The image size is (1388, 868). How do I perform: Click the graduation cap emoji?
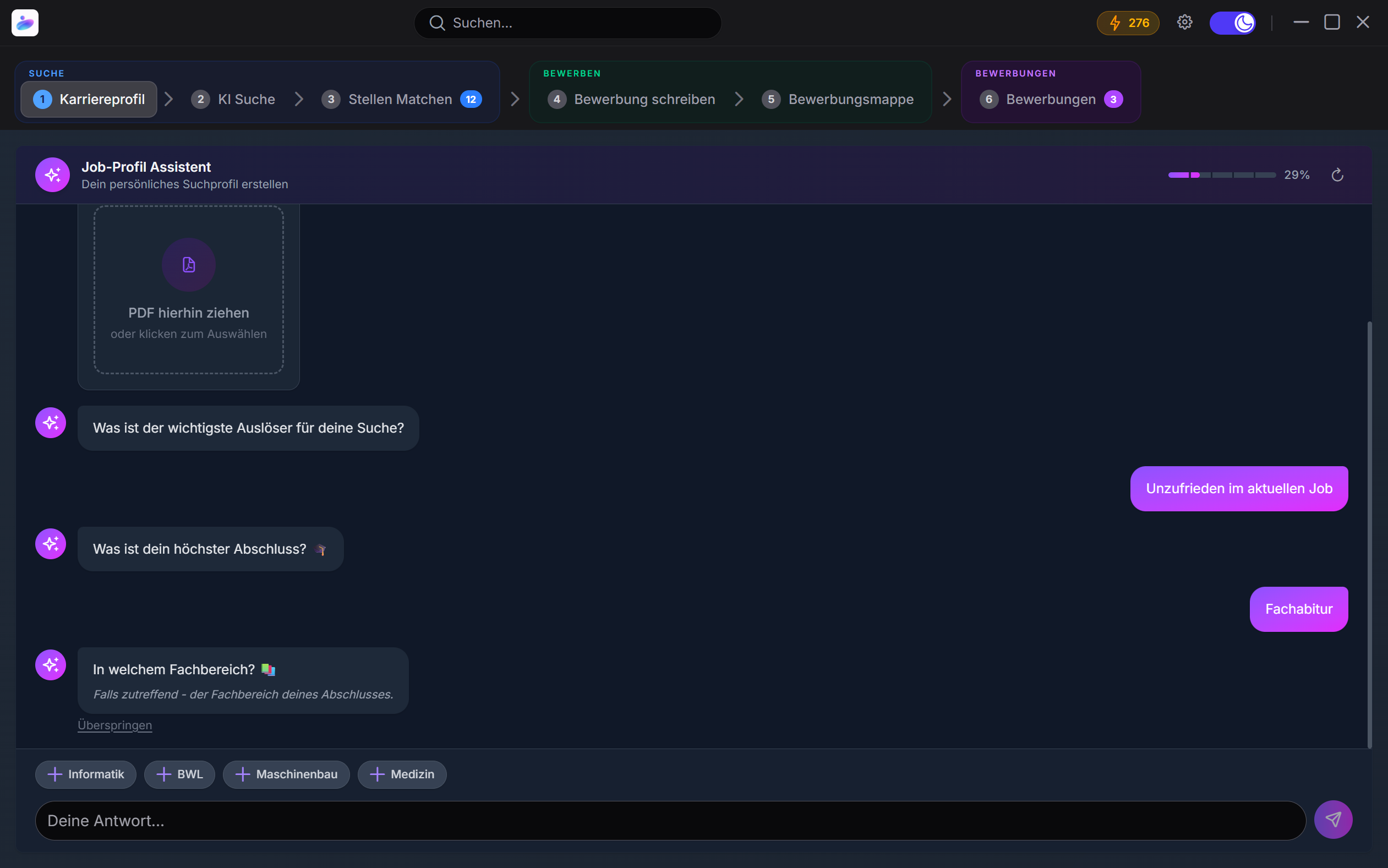321,549
